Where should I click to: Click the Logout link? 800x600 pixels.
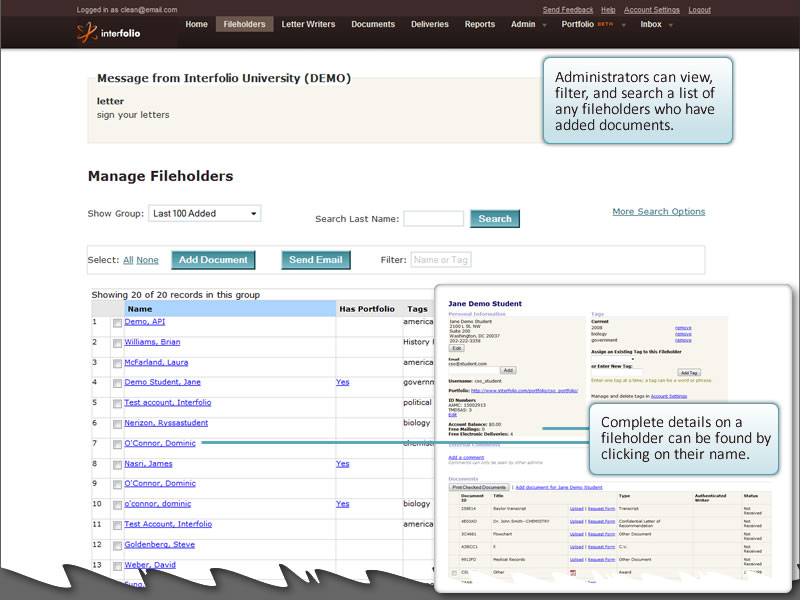pyautogui.click(x=699, y=10)
